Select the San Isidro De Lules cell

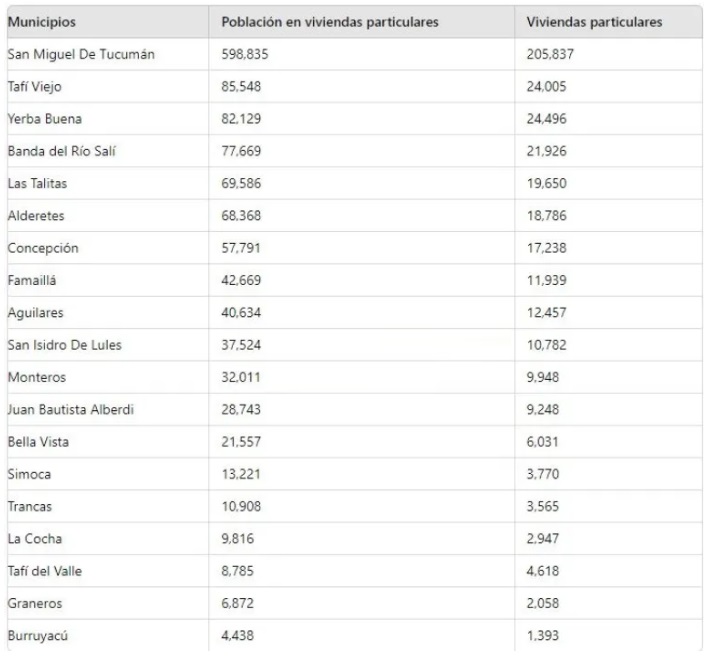pyautogui.click(x=65, y=345)
